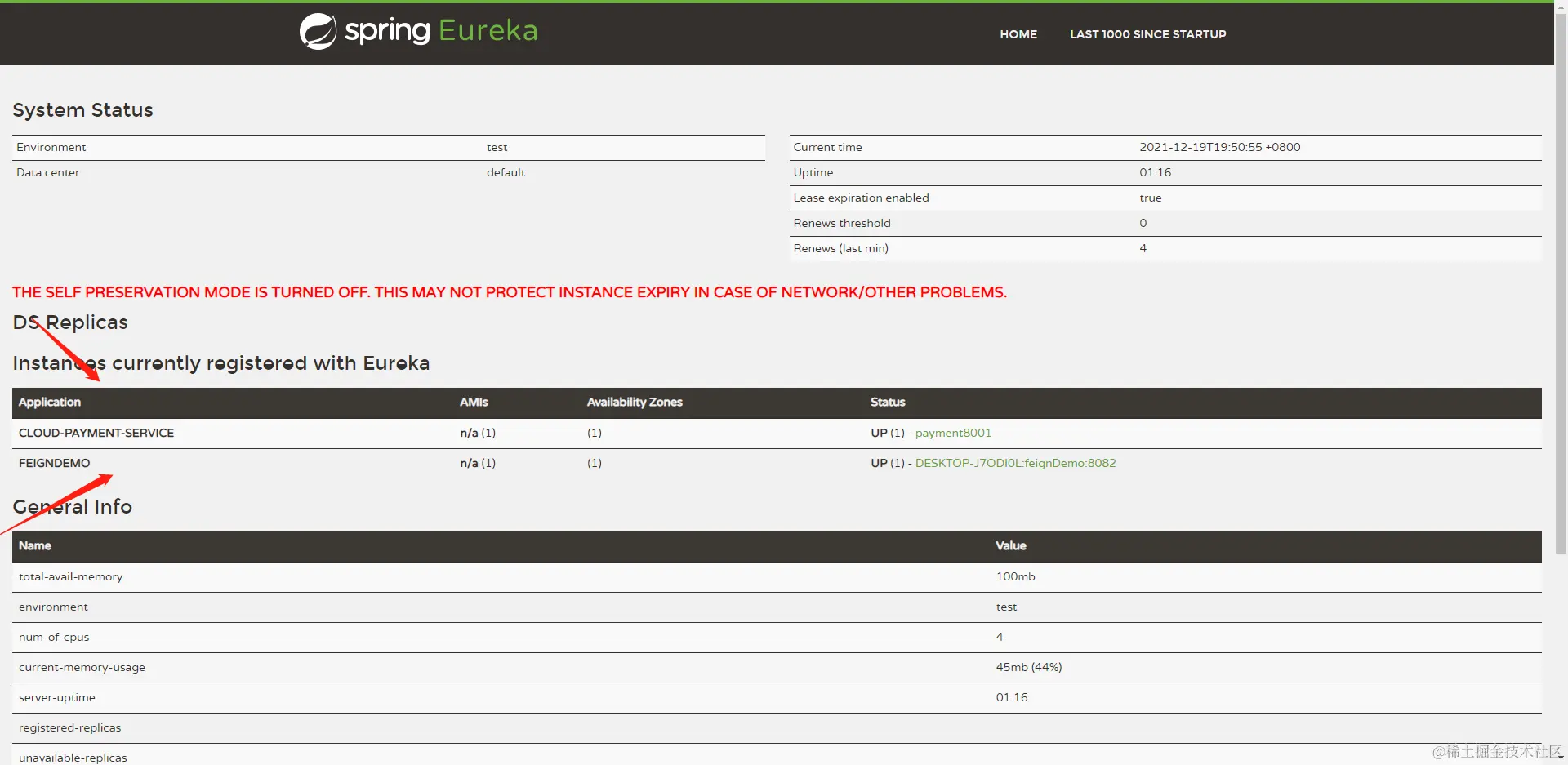Click the Status column header

pyautogui.click(x=888, y=402)
